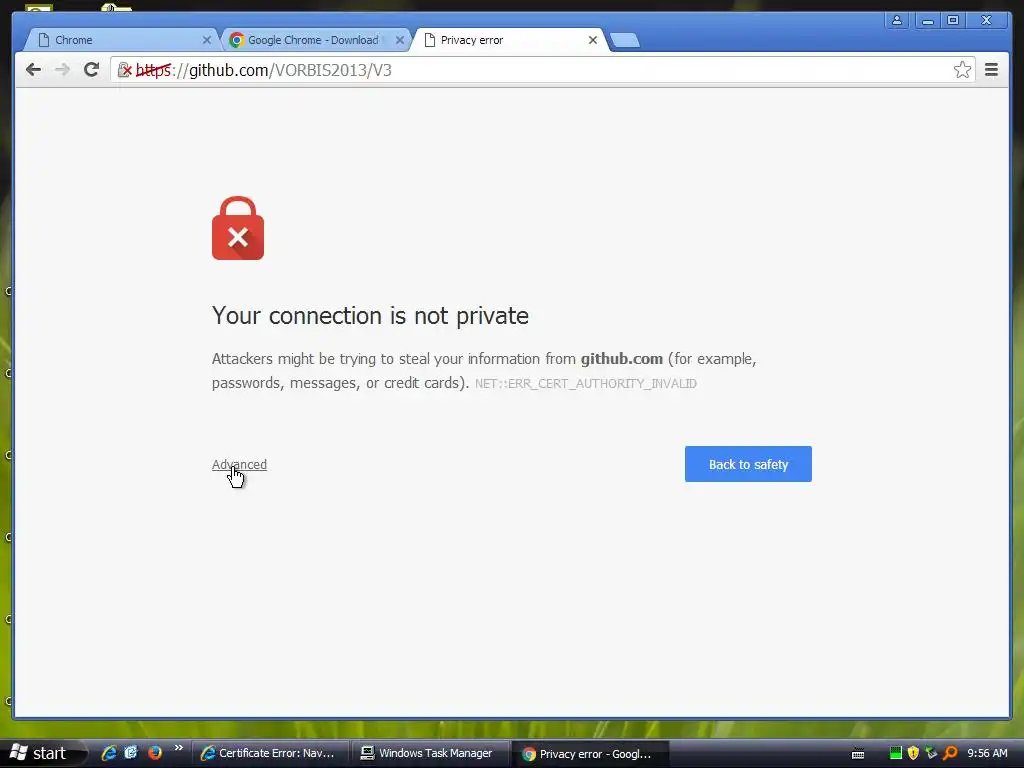The width and height of the screenshot is (1024, 768).
Task: Open the Chrome hamburger menu
Action: [991, 70]
